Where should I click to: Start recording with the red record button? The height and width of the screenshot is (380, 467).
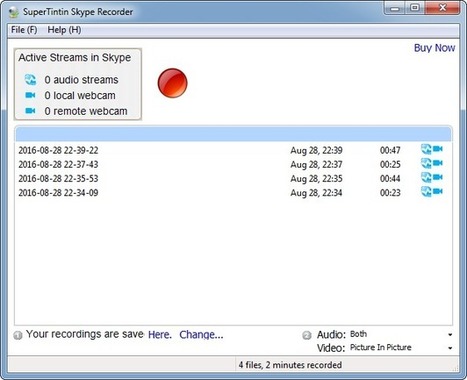172,83
